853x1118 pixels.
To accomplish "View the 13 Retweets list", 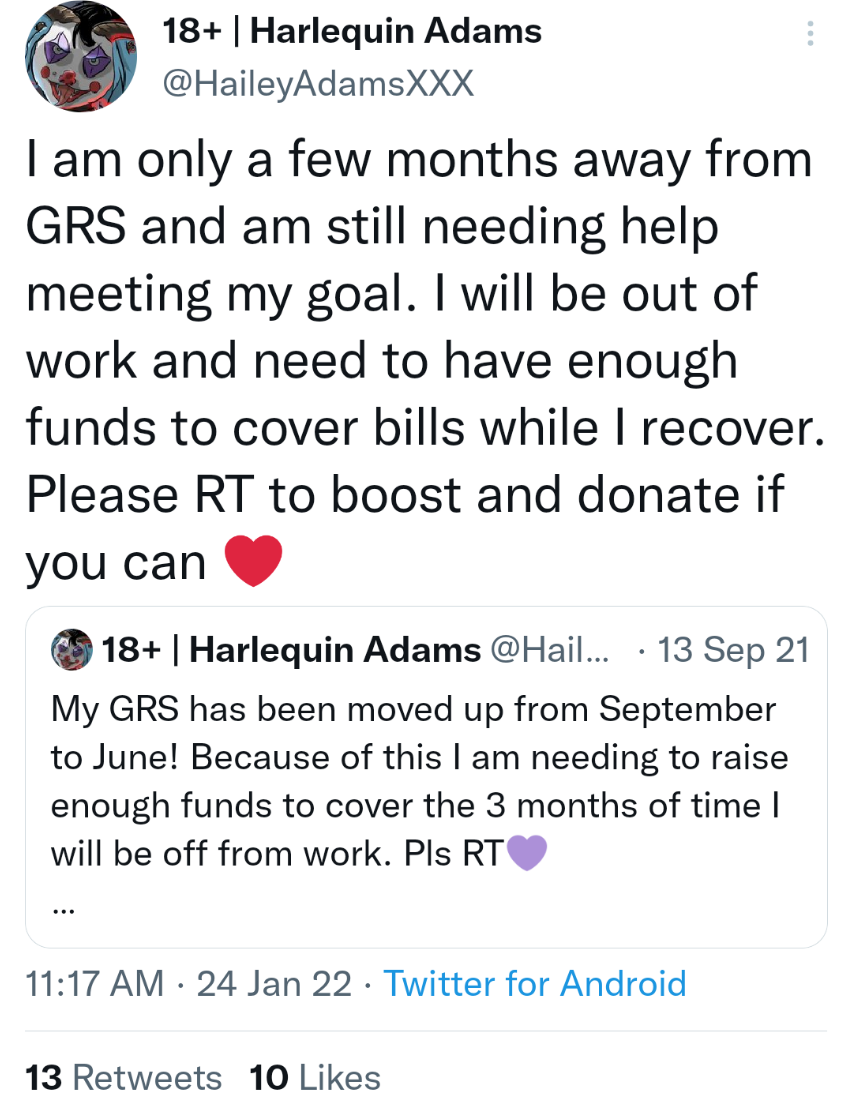I will tap(123, 1077).
